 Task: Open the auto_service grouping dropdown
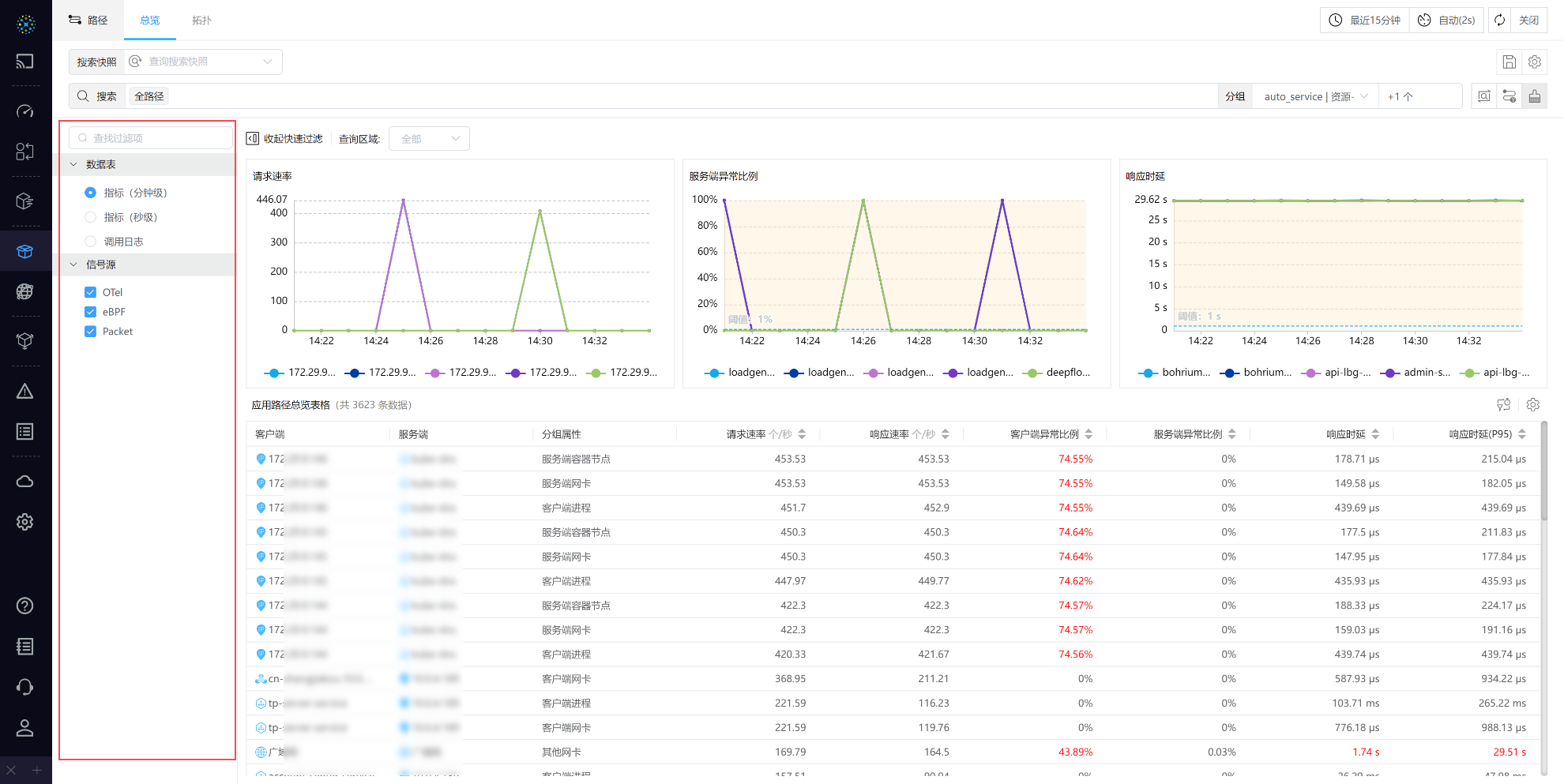1314,96
